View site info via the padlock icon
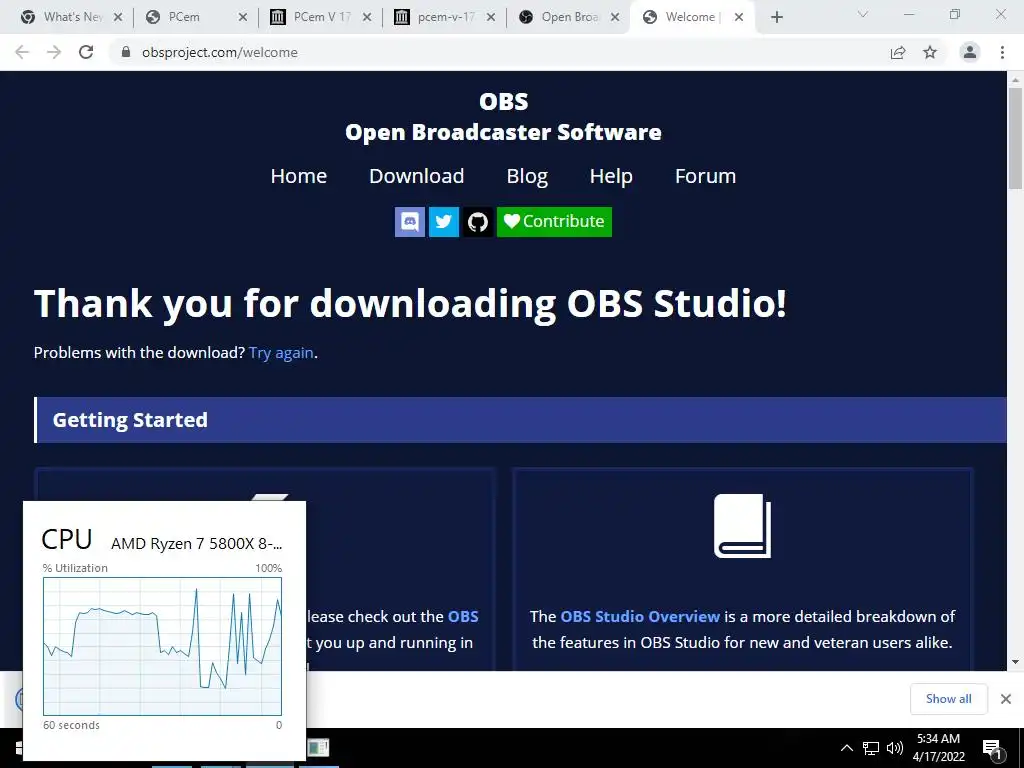Screen dimensions: 1024x768 (126, 52)
